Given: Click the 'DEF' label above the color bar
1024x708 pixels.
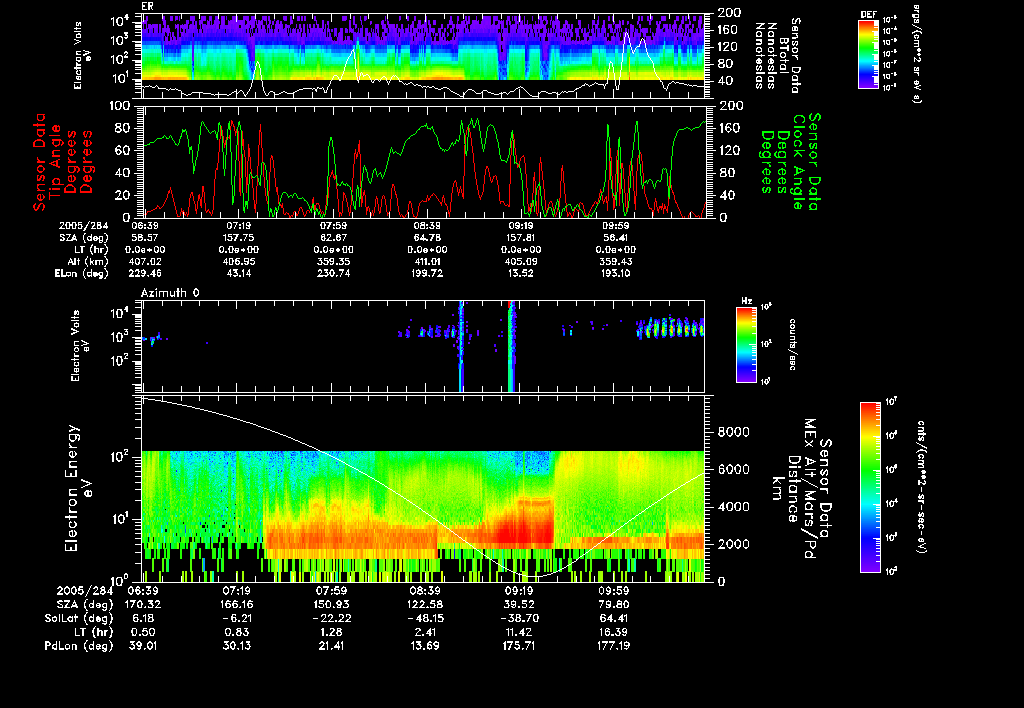Looking at the screenshot, I should pyautogui.click(x=868, y=14).
